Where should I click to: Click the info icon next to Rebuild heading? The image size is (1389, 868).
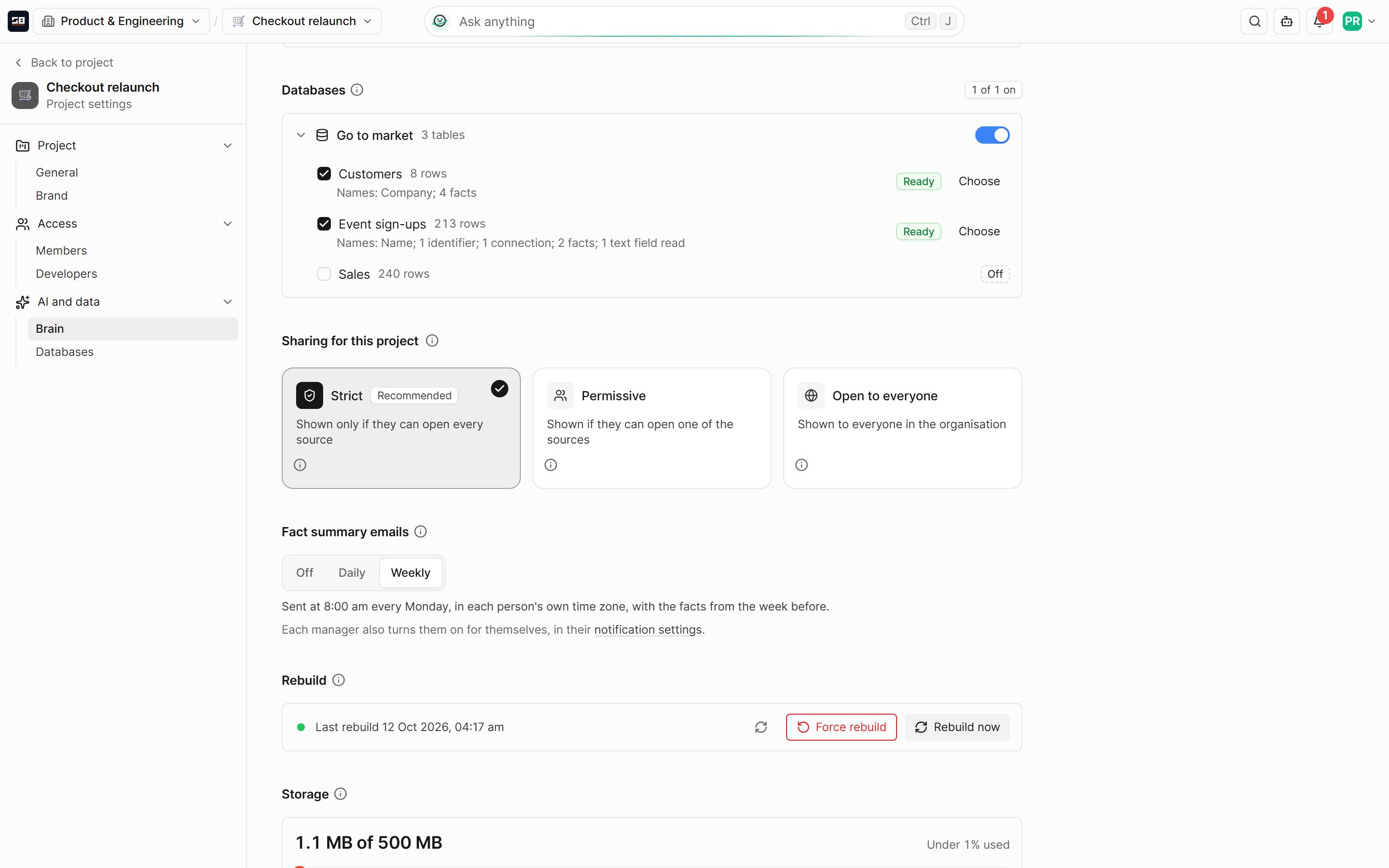pos(339,680)
